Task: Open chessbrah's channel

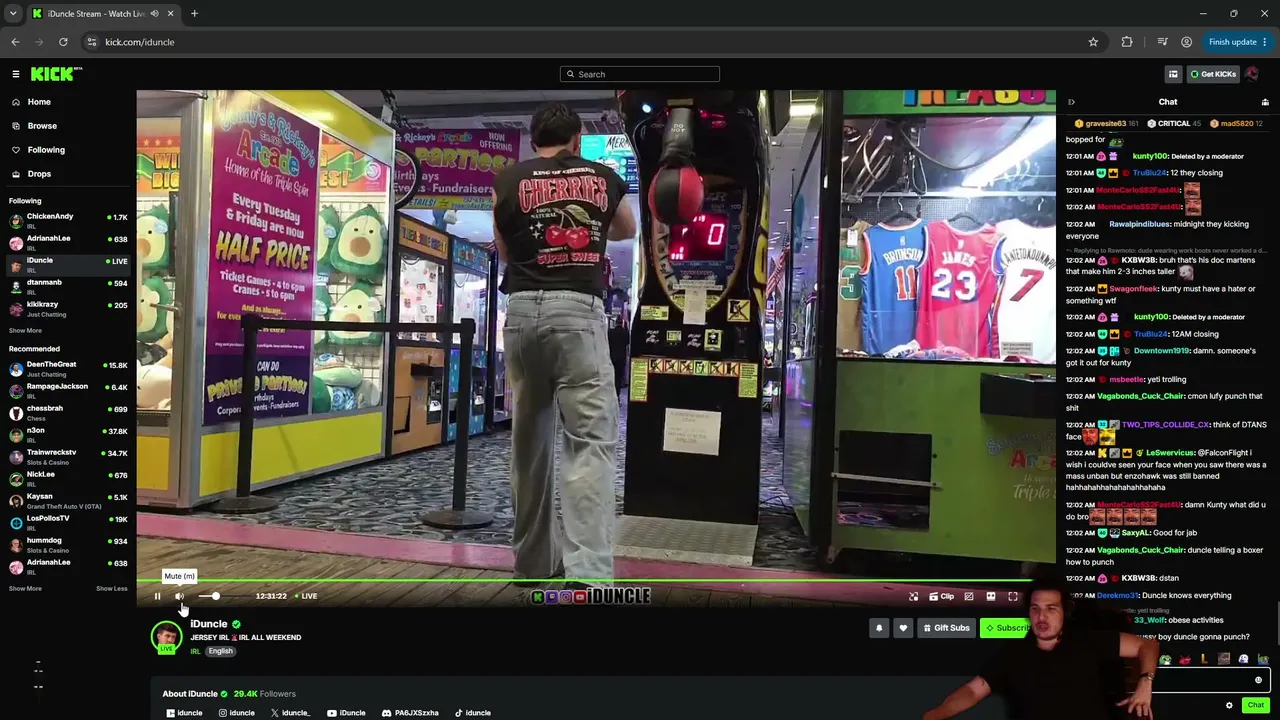Action: pyautogui.click(x=68, y=412)
